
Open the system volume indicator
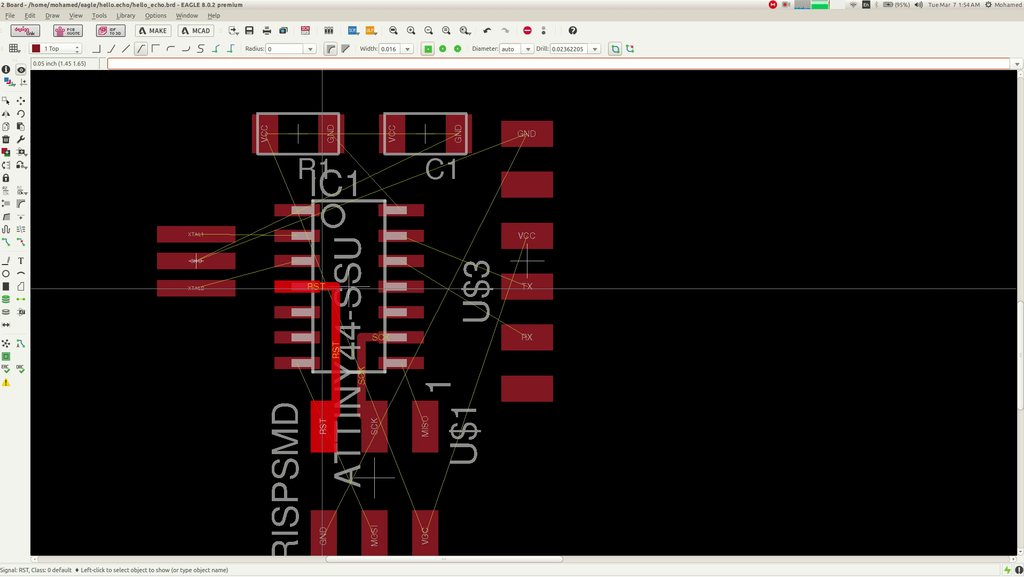click(x=918, y=5)
